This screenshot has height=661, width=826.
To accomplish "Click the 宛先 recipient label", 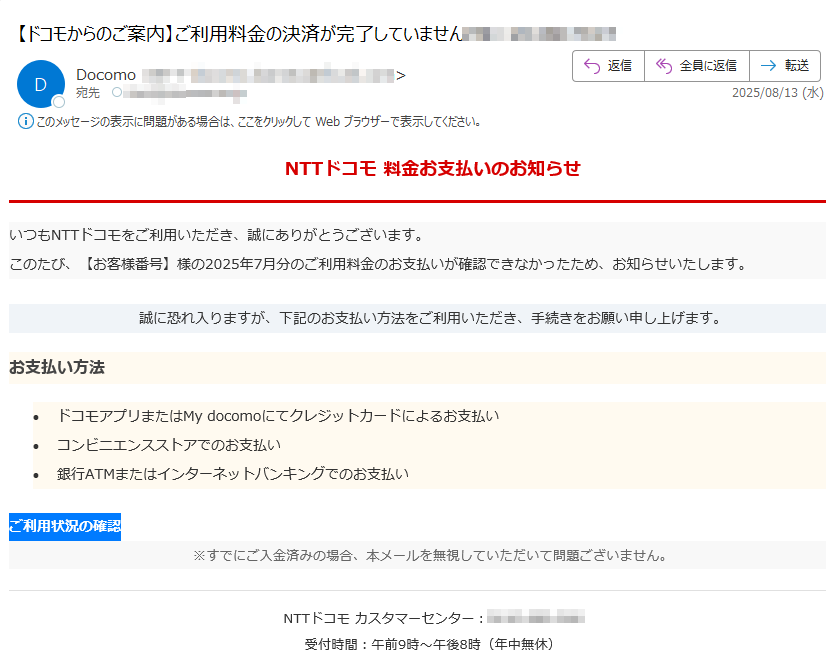I will pos(87,93).
